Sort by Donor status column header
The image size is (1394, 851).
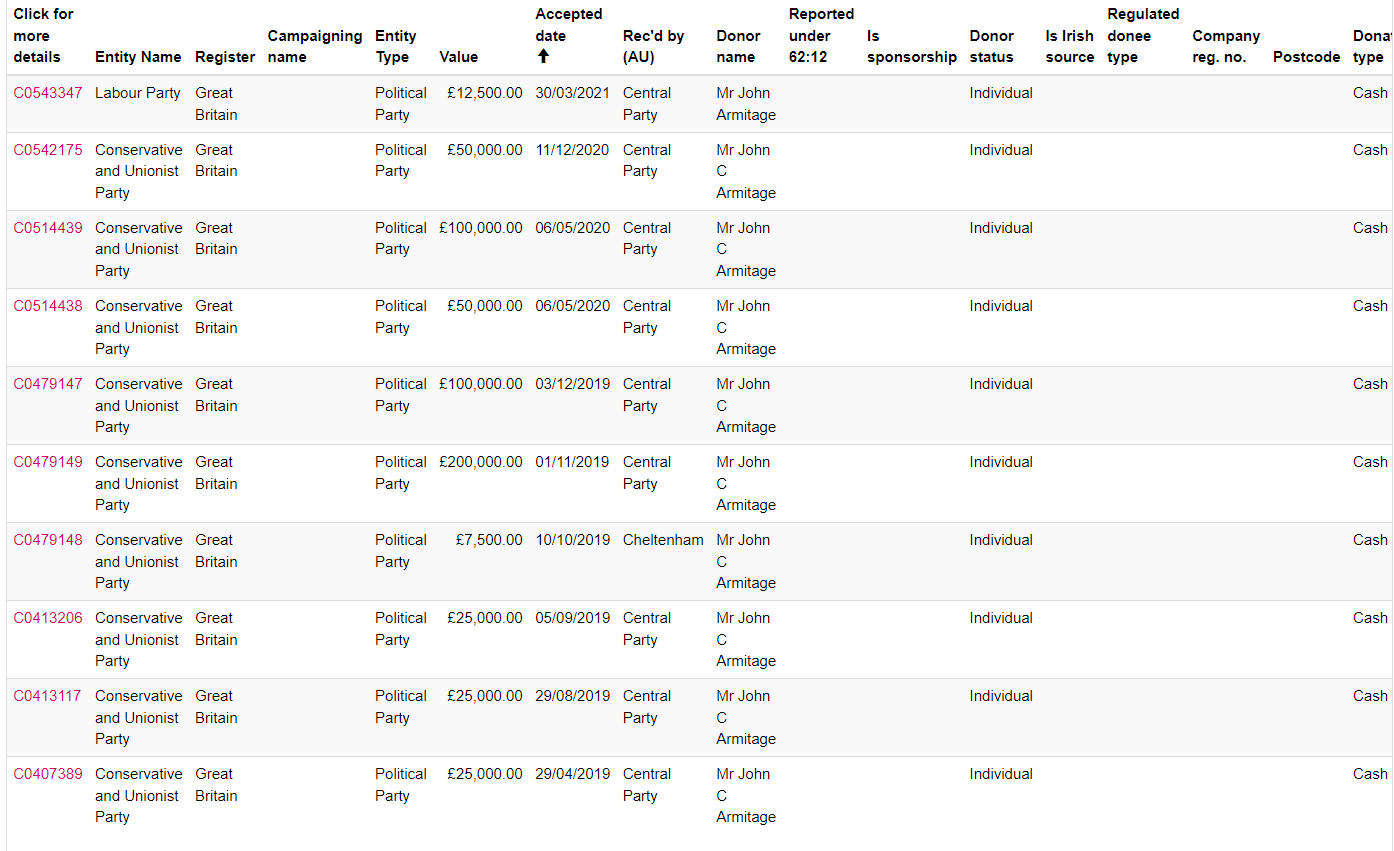(x=991, y=46)
